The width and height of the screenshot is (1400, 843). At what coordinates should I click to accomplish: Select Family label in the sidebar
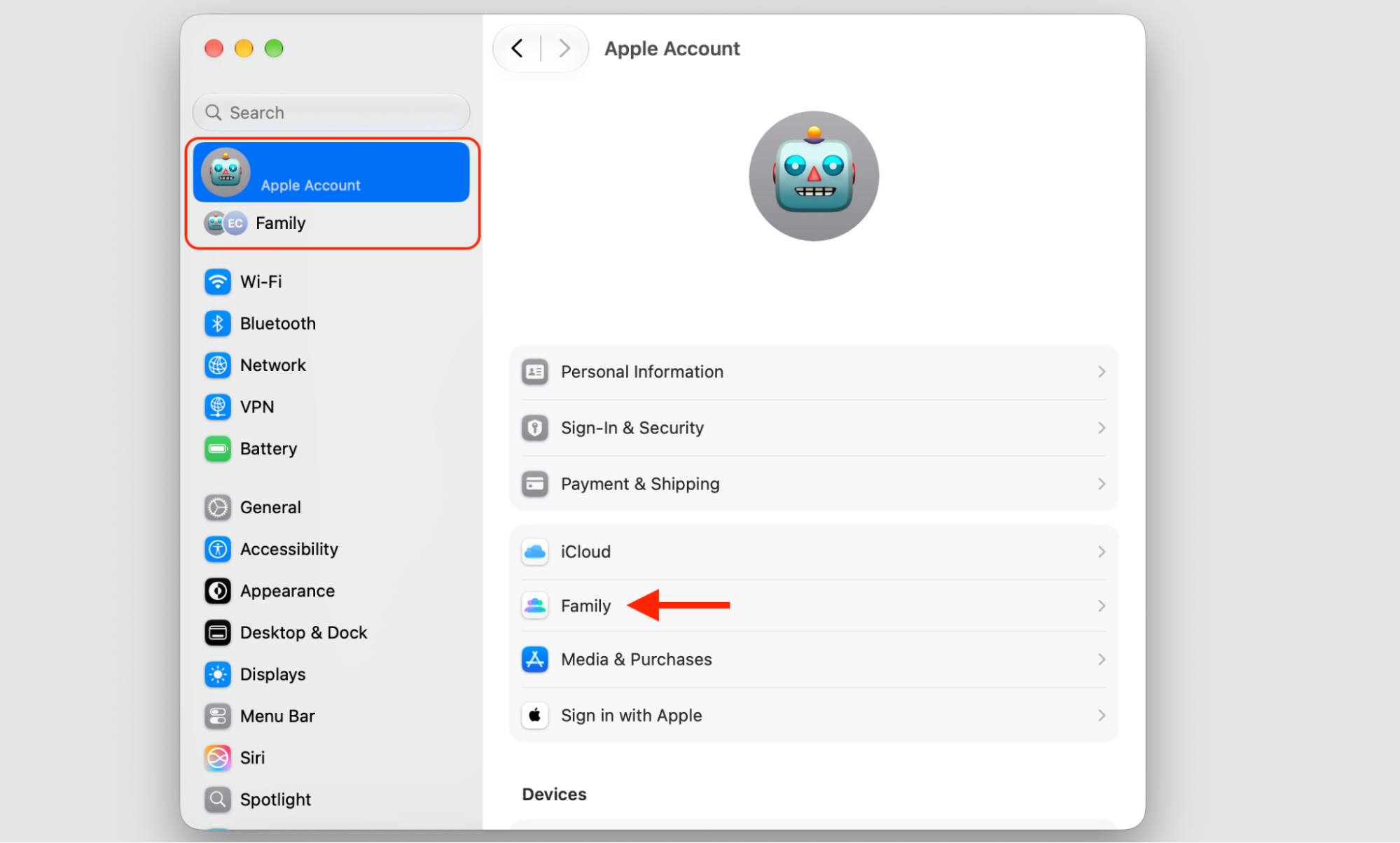(x=281, y=223)
